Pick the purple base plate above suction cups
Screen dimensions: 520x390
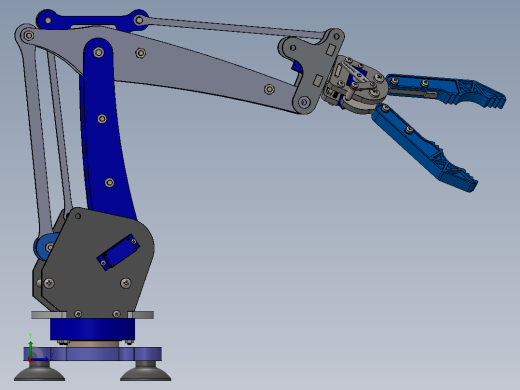click(93, 354)
